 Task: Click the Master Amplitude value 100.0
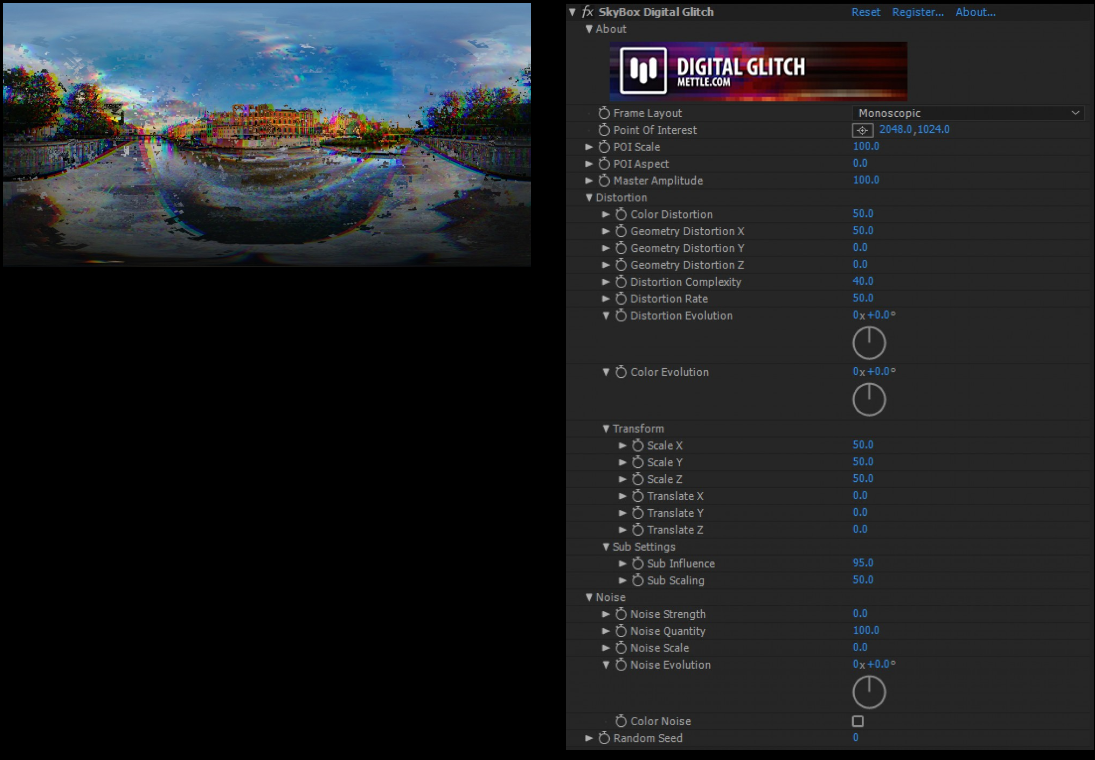click(x=866, y=180)
